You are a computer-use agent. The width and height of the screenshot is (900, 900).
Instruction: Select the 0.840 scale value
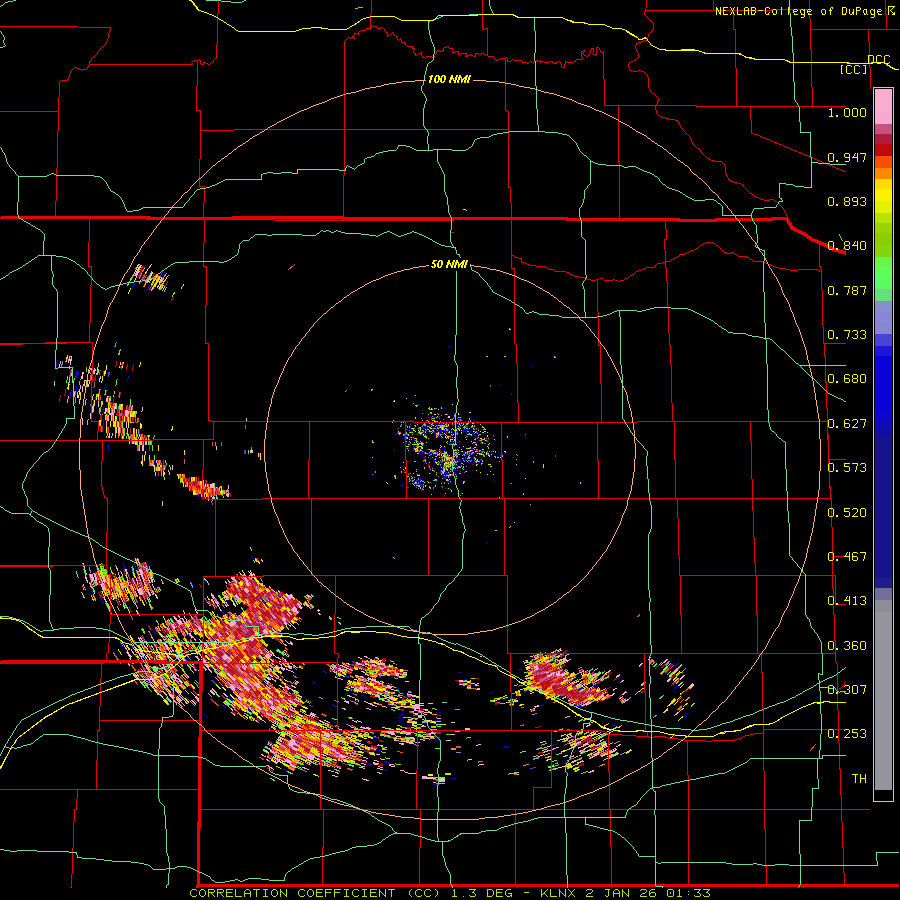847,246
